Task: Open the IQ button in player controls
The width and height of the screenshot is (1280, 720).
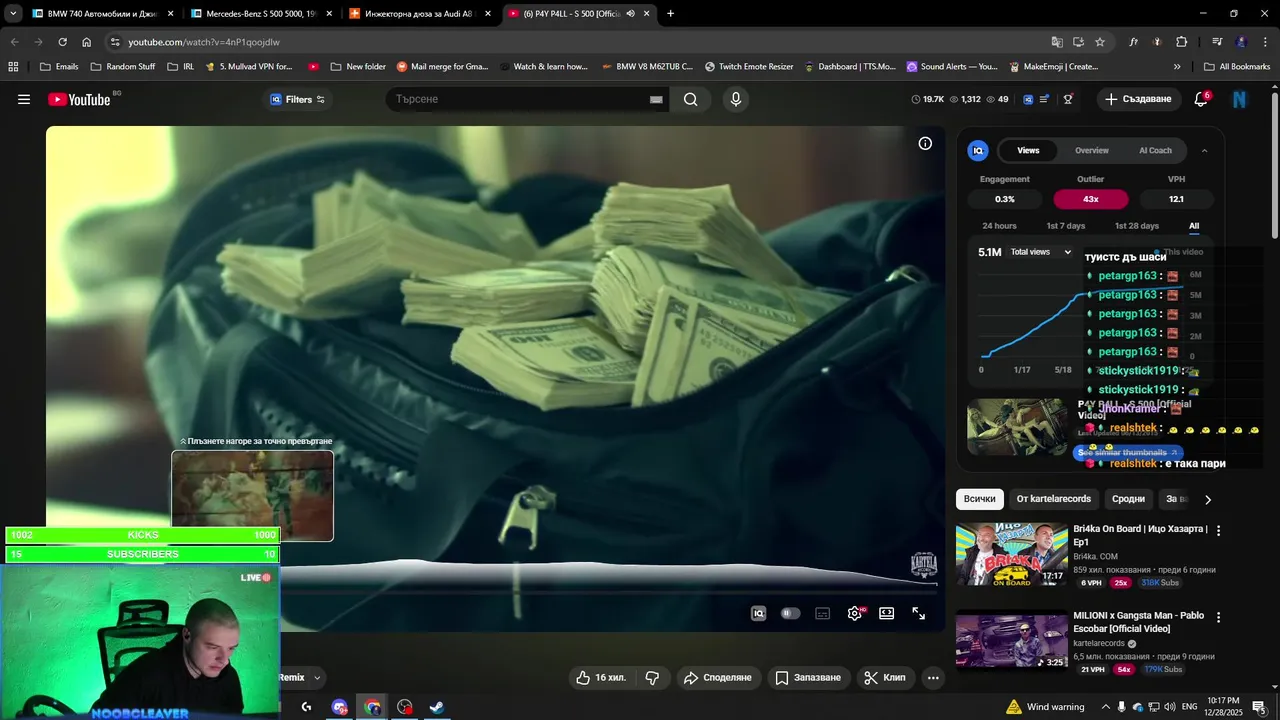Action: pos(758,613)
